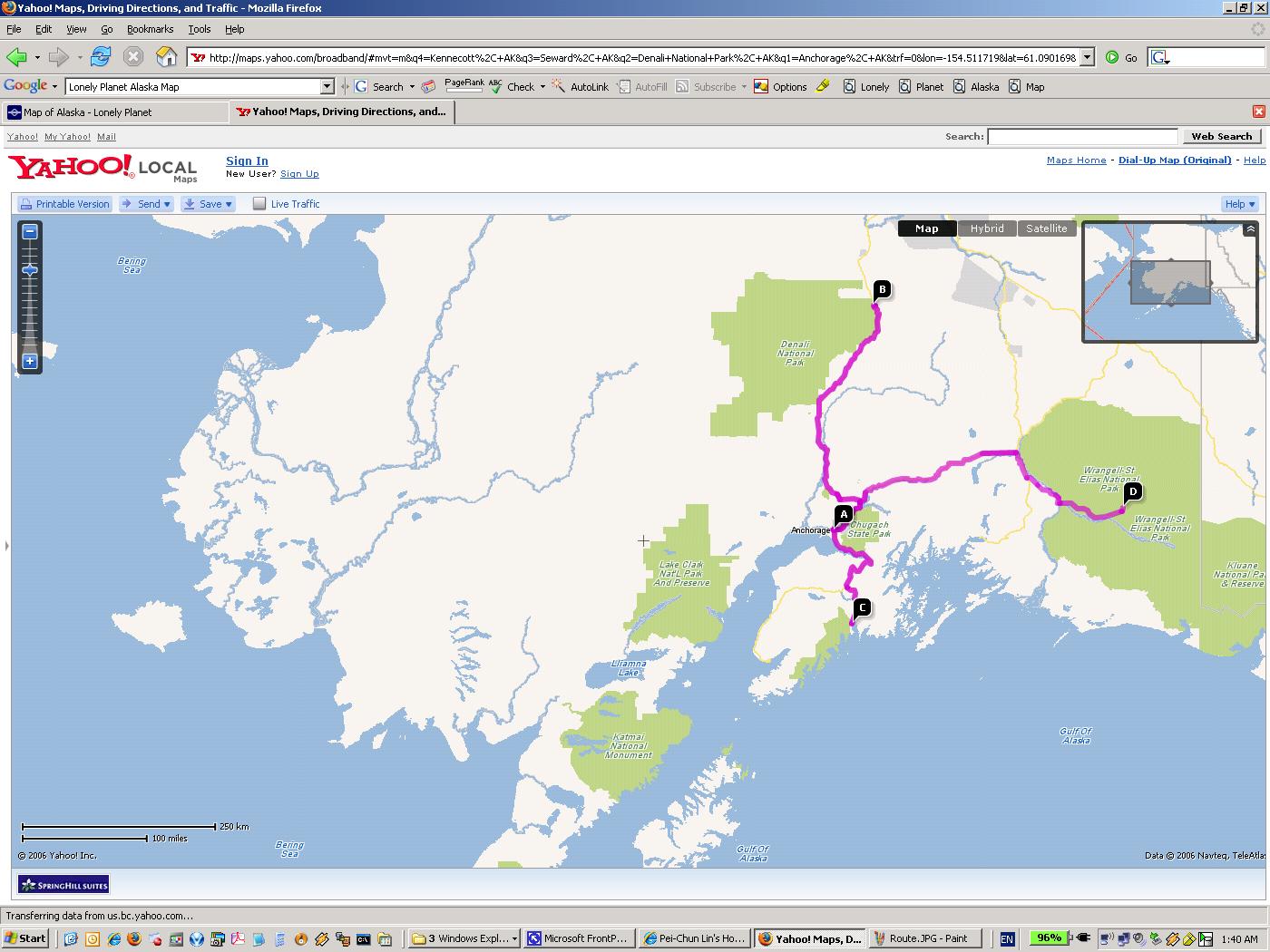The width and height of the screenshot is (1270, 952).
Task: Click the Web Search button
Action: 1221,136
